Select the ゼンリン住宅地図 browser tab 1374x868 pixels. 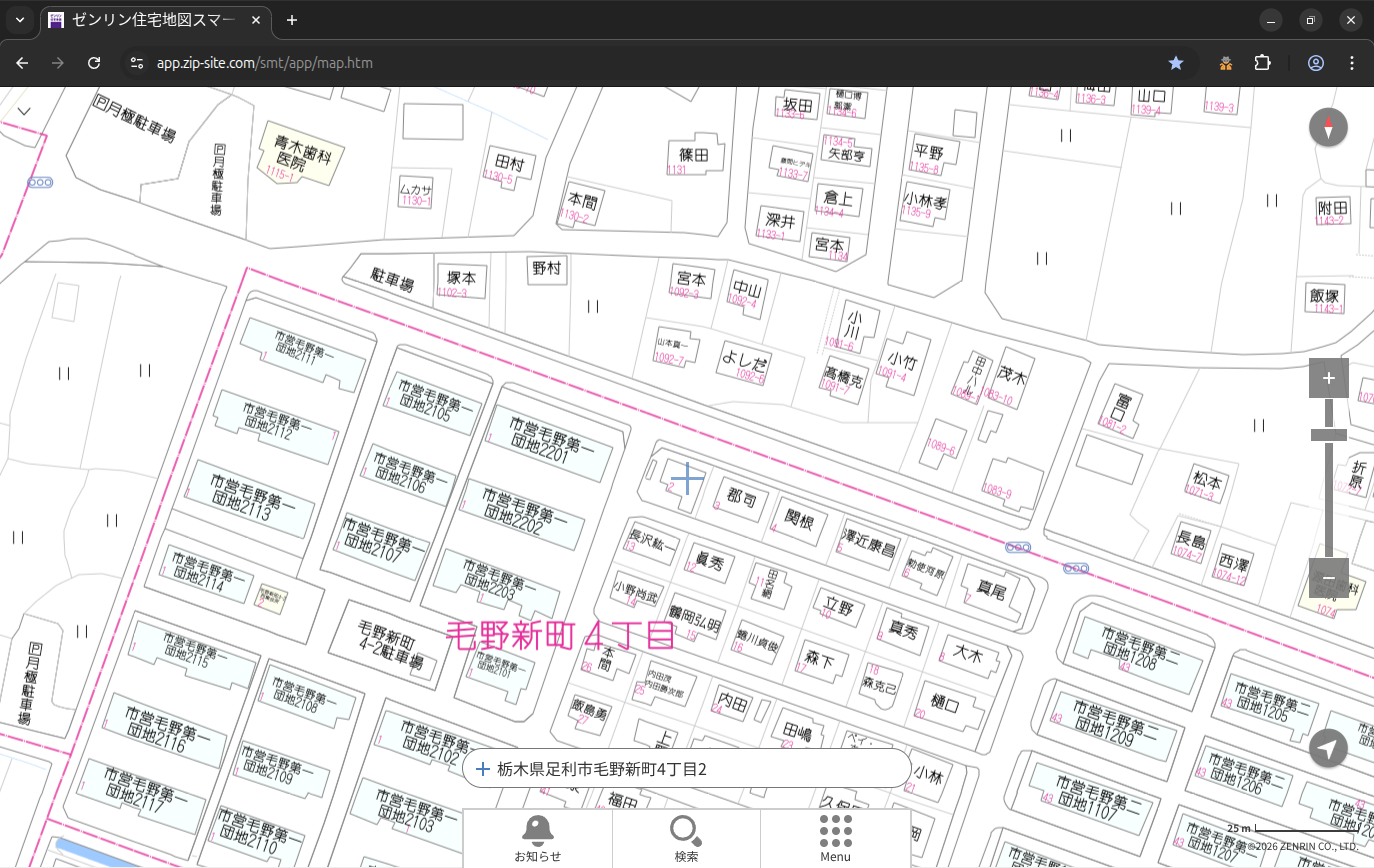coord(155,20)
